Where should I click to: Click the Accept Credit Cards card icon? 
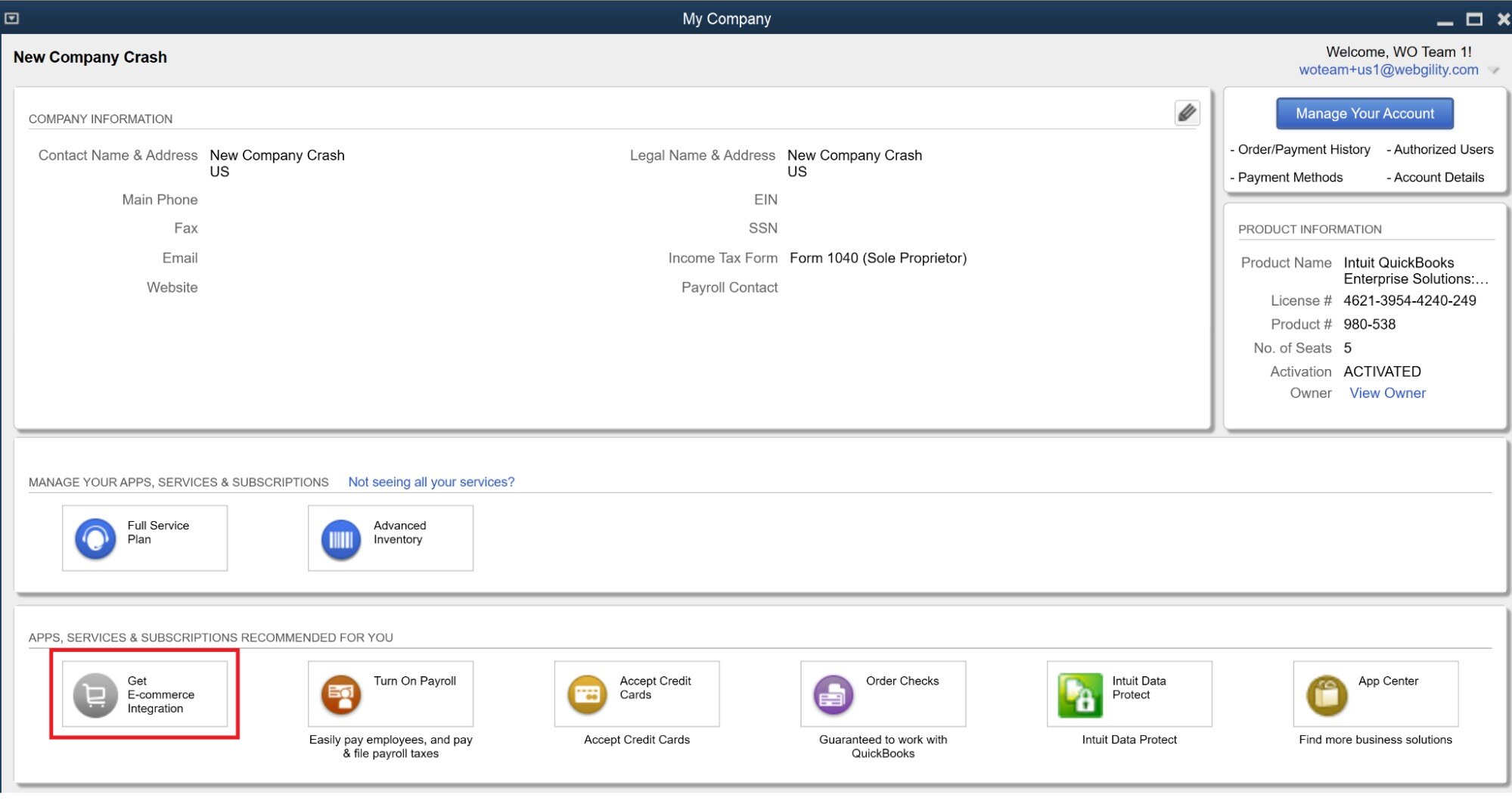coord(588,694)
